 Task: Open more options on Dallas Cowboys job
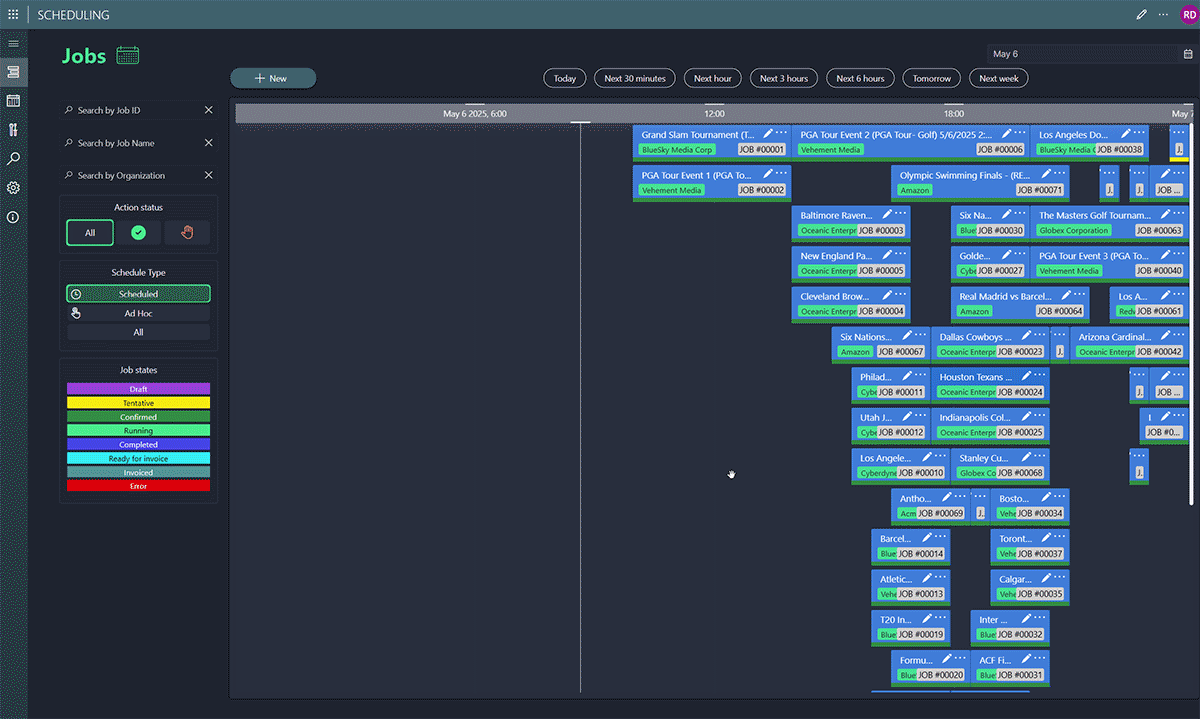pos(1040,336)
